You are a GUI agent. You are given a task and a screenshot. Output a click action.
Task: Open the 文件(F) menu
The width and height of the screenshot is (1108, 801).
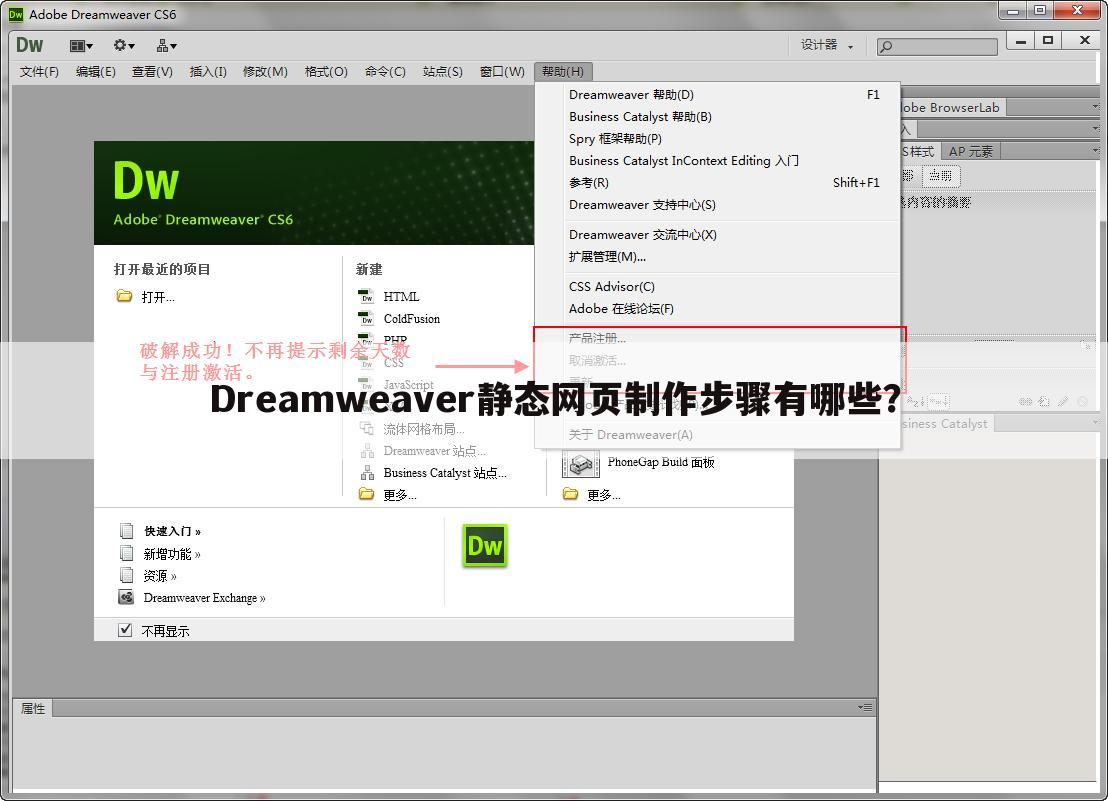pos(40,71)
